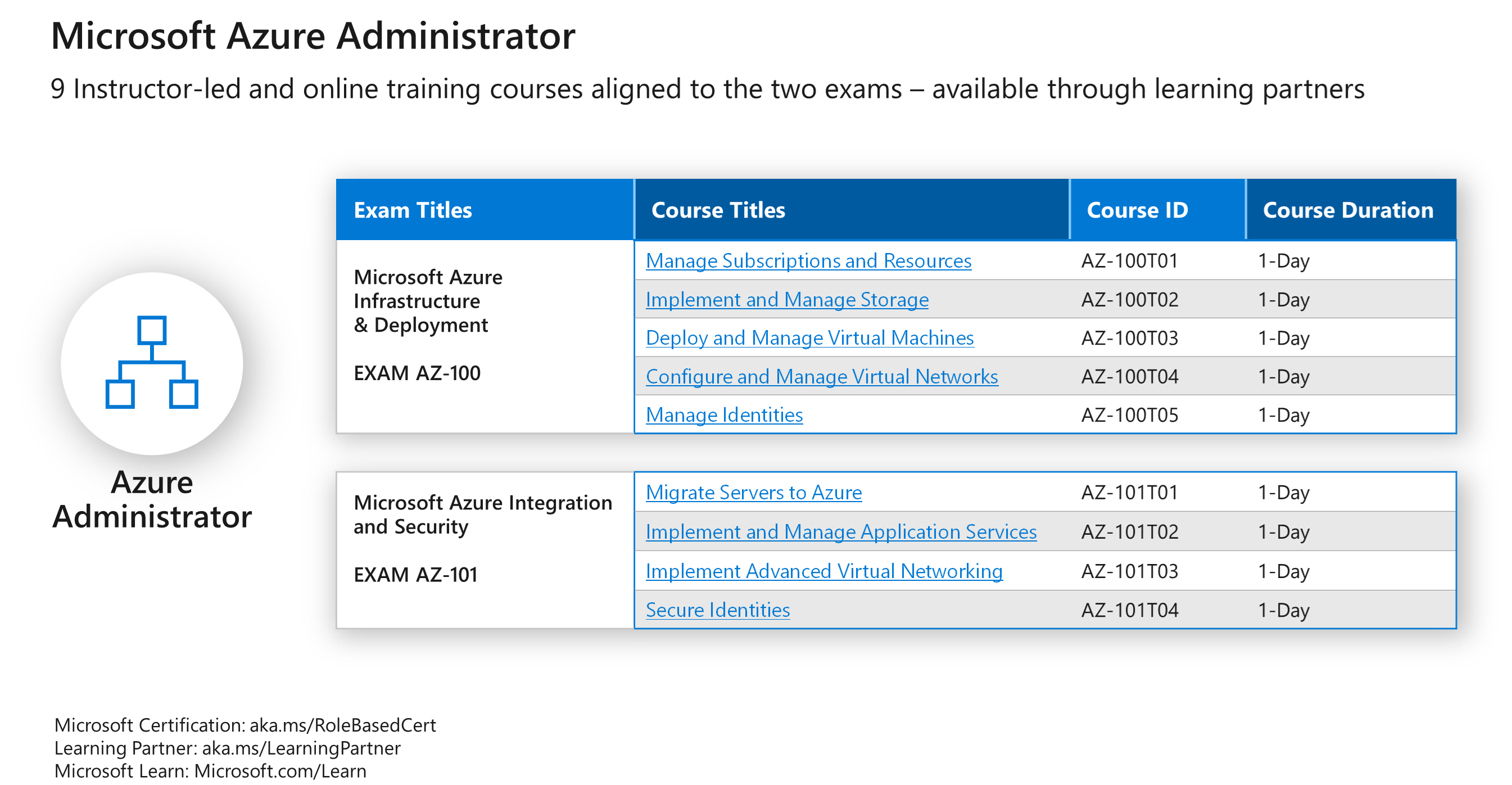Screen dimensions: 1512x785
Task: Click the Azure Administrator network diagram icon
Action: (151, 362)
